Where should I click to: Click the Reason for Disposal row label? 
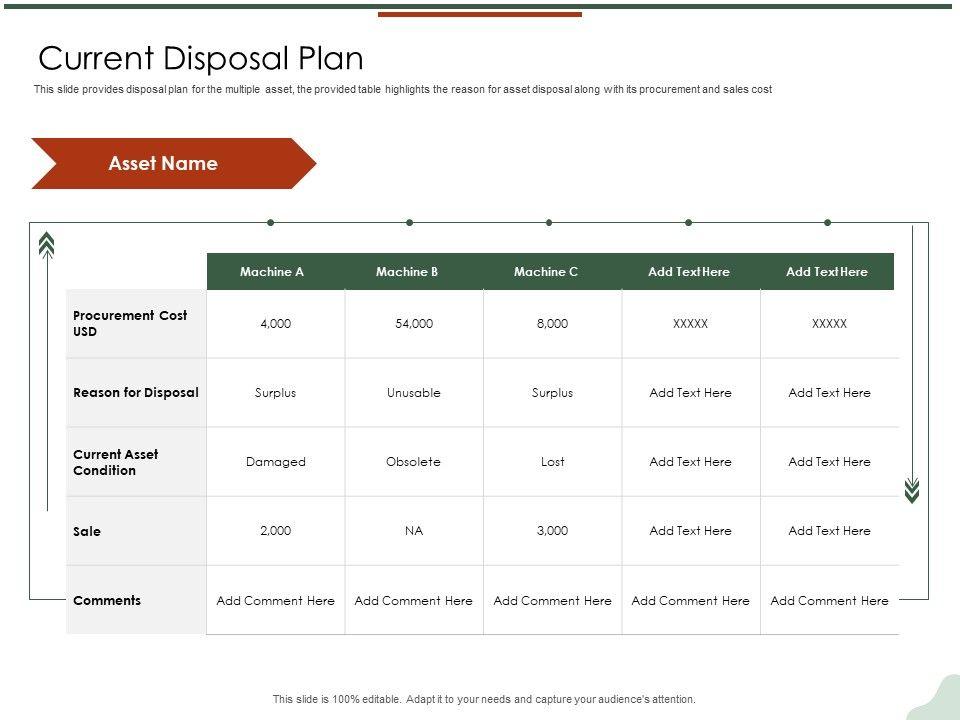(136, 393)
